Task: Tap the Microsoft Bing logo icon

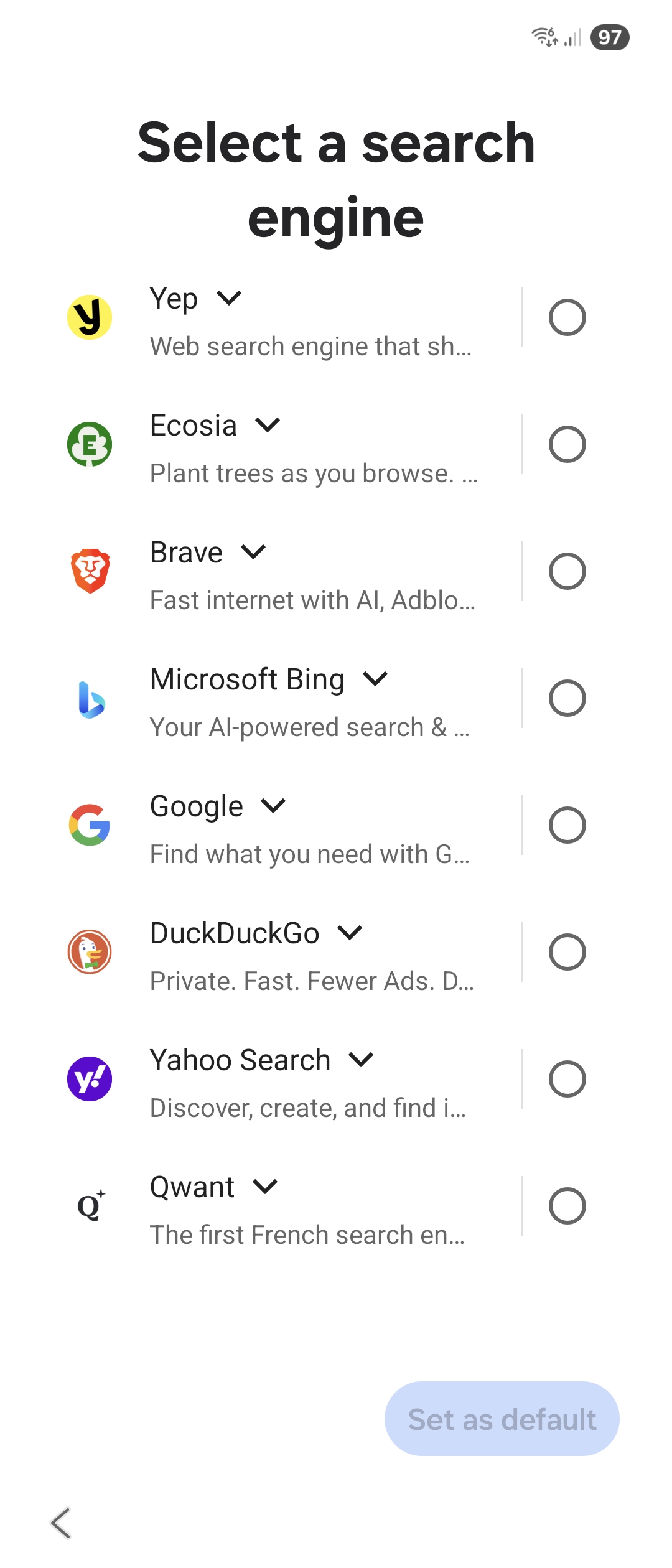Action: (91, 699)
